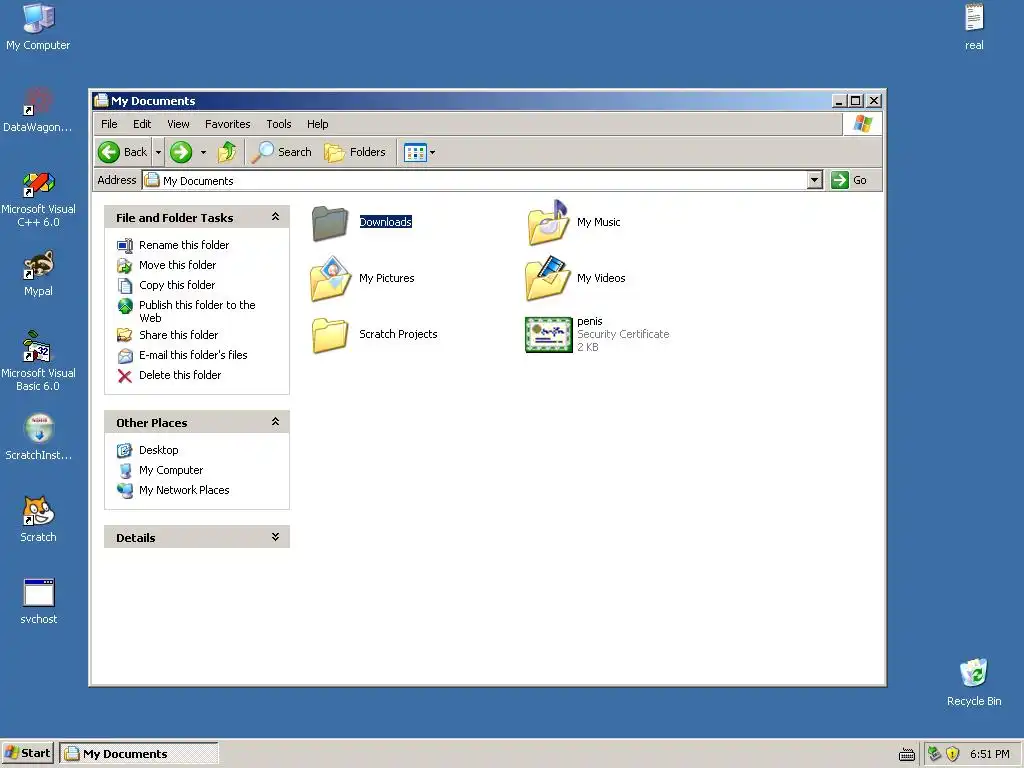The height and width of the screenshot is (768, 1024).
Task: Click Rename this folder
Action: coord(184,245)
